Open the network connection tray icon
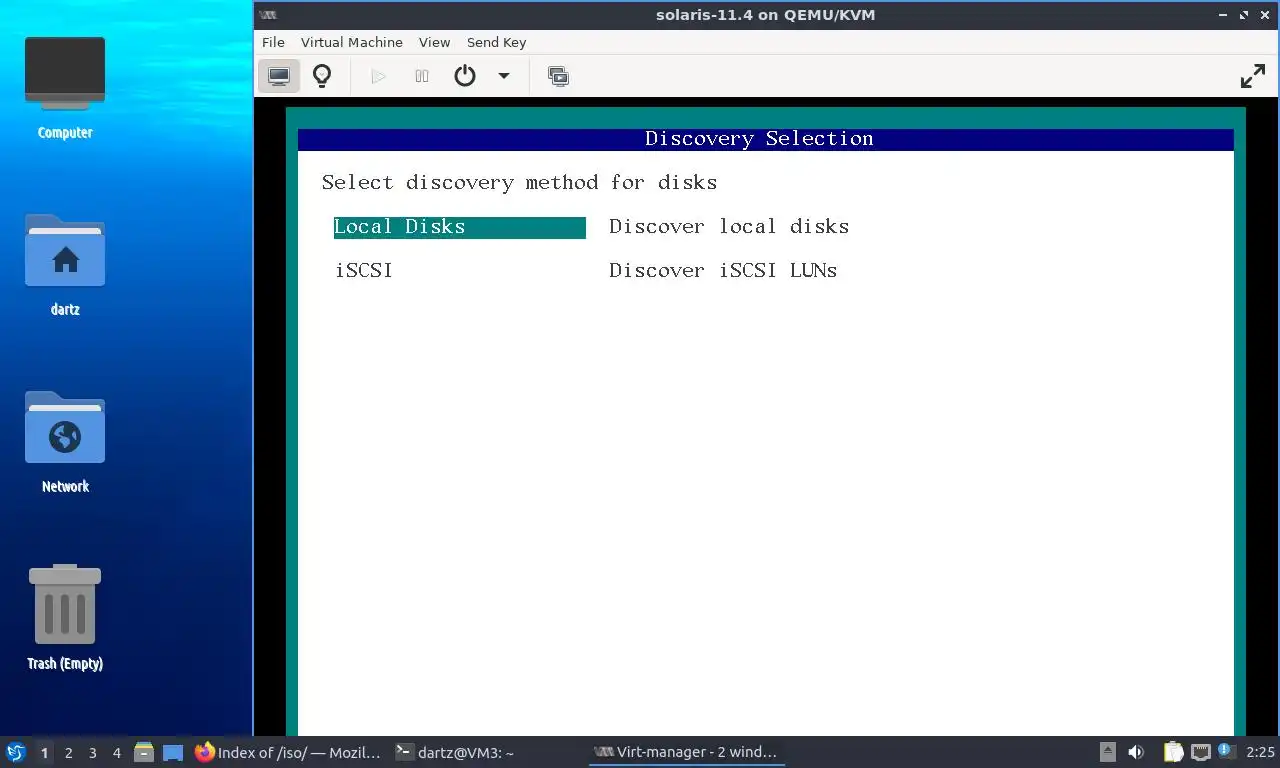Image resolution: width=1280 pixels, height=768 pixels. [1200, 752]
